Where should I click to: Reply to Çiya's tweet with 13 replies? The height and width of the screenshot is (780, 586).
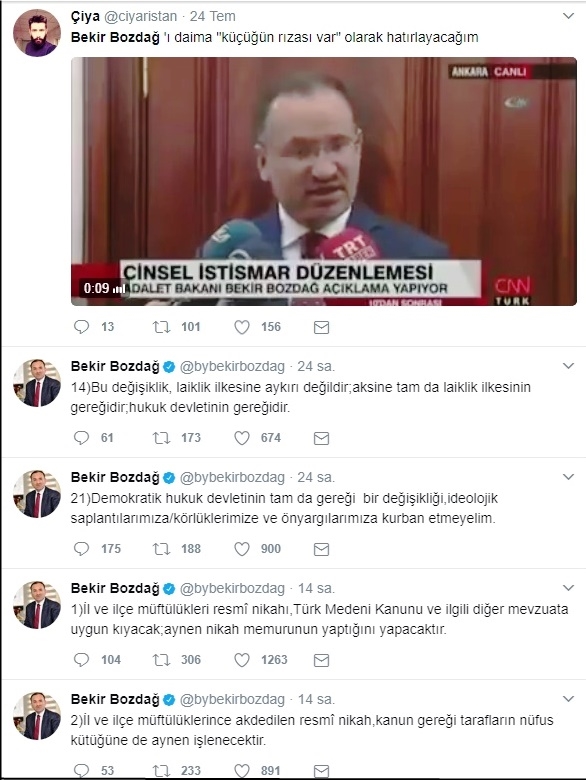tap(81, 327)
